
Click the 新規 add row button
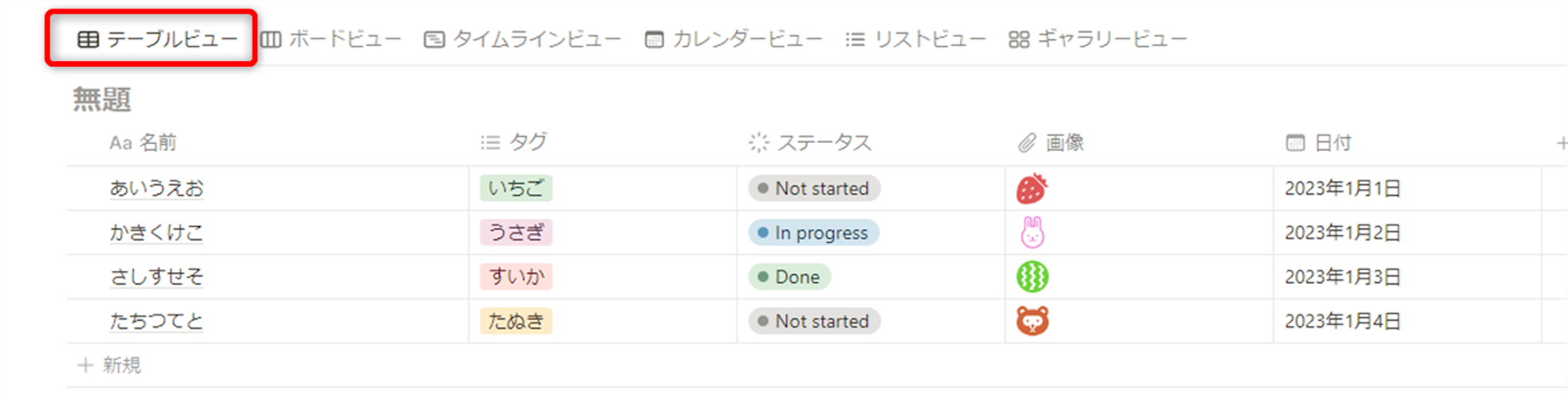(110, 365)
